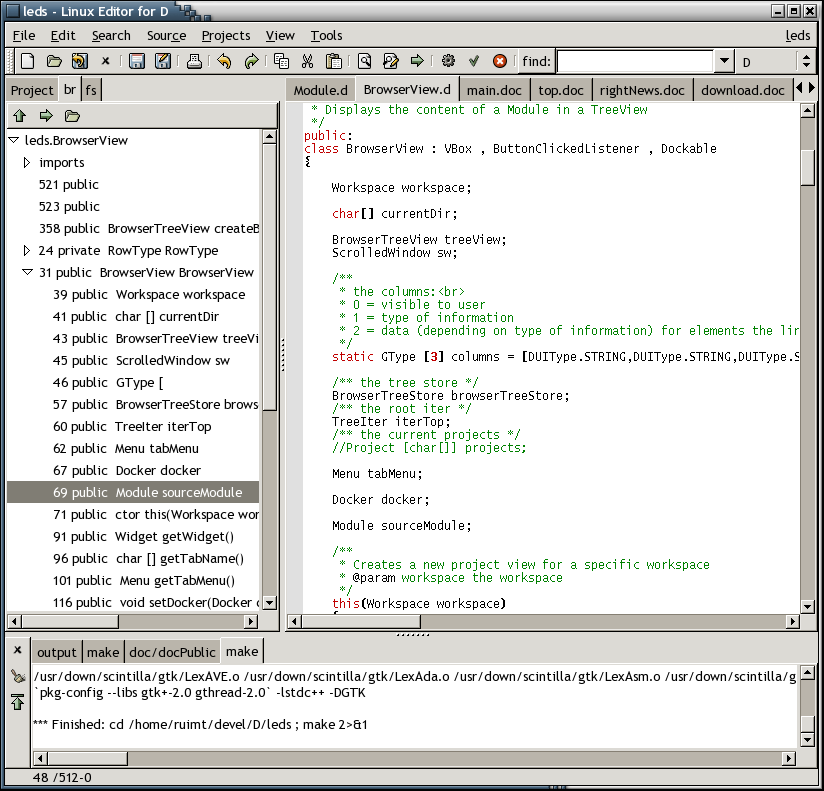The image size is (824, 791).
Task: Collapse the 31 public BrowserView node
Action: pos(27,272)
